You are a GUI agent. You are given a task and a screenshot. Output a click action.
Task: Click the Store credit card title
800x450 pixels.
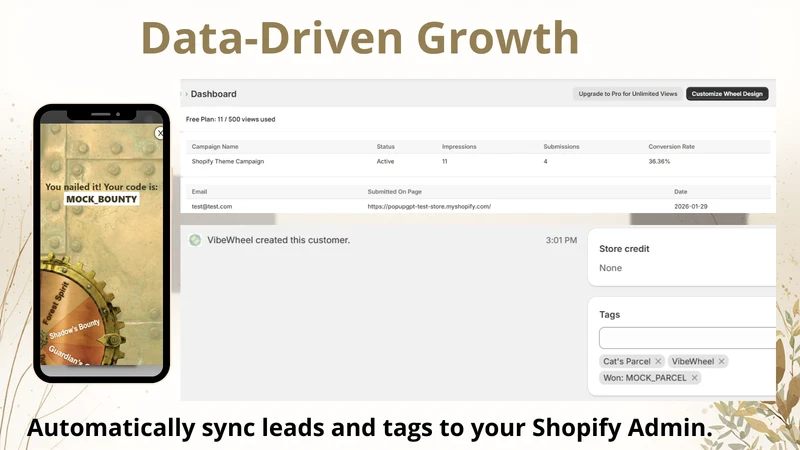(624, 249)
